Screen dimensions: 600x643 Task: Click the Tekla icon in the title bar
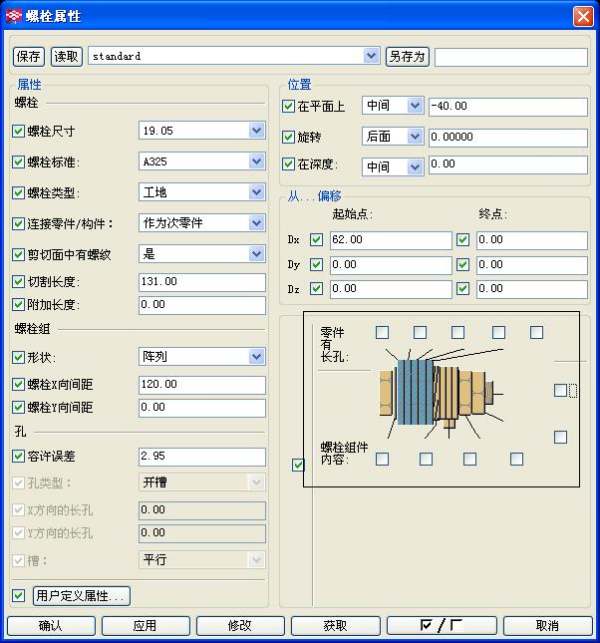[14, 17]
